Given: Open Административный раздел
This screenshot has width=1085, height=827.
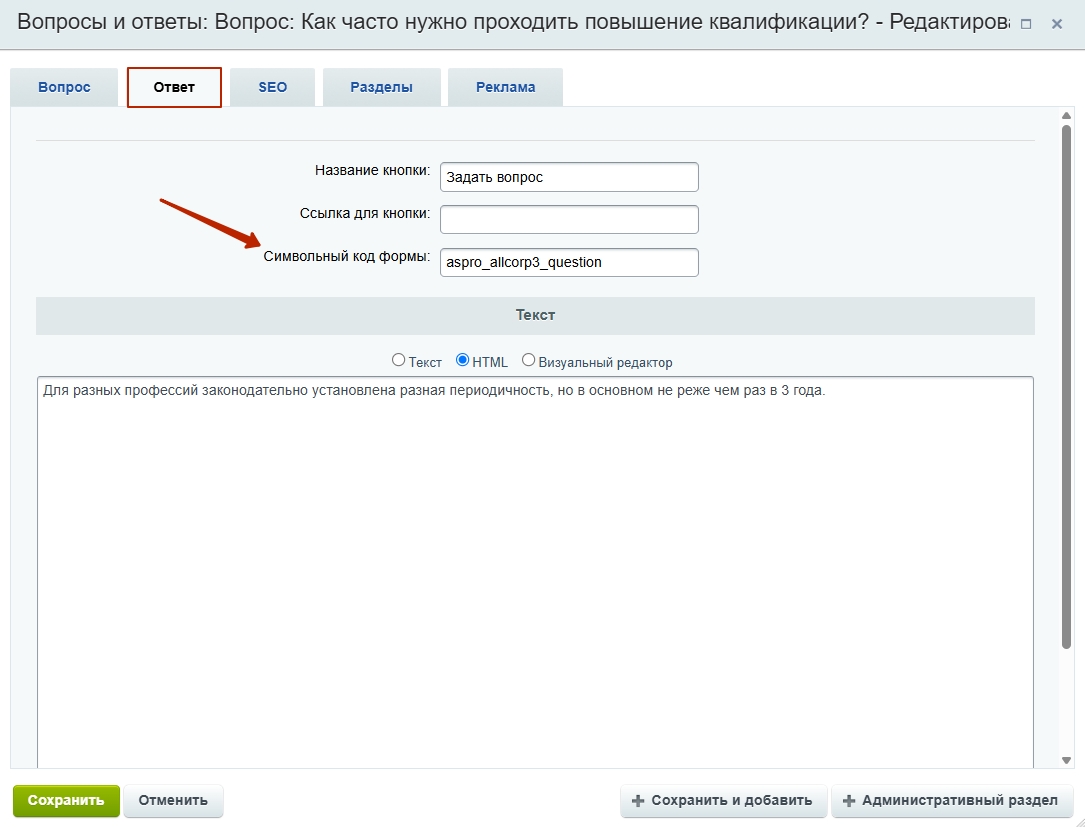Looking at the screenshot, I should (x=951, y=801).
